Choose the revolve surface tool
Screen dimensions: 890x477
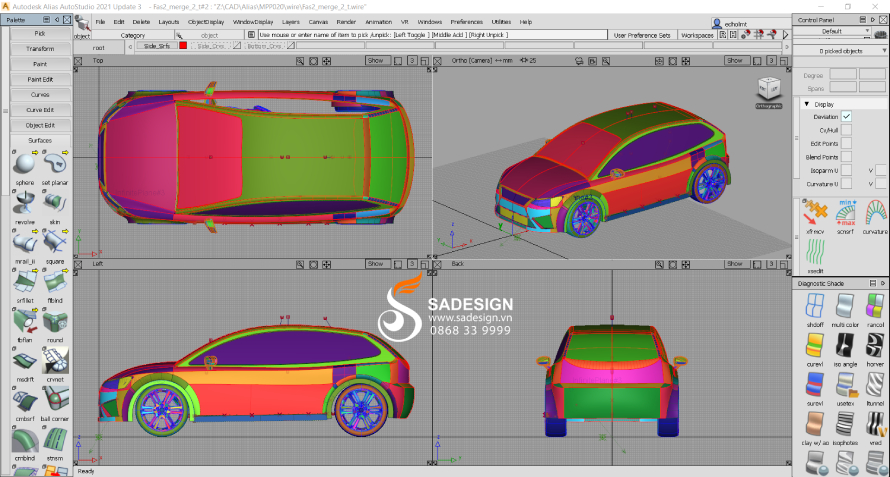(24, 203)
